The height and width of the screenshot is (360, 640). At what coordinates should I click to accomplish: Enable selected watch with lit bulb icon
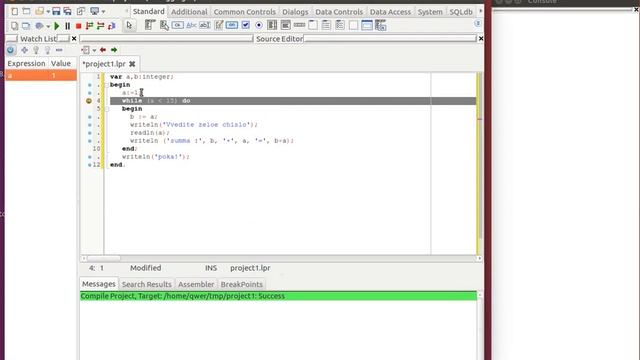36,50
